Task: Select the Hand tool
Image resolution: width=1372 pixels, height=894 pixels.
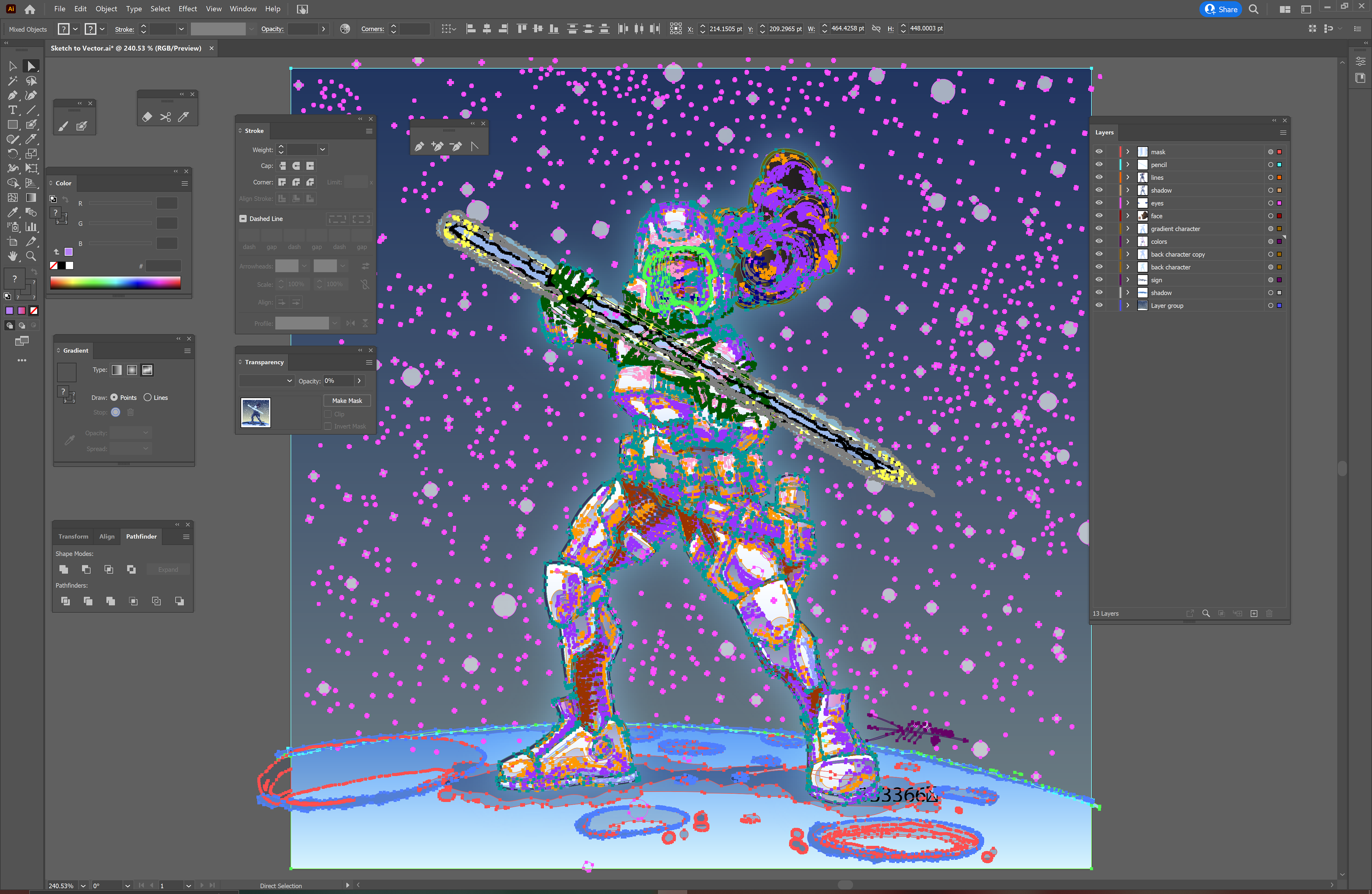Action: coord(12,256)
